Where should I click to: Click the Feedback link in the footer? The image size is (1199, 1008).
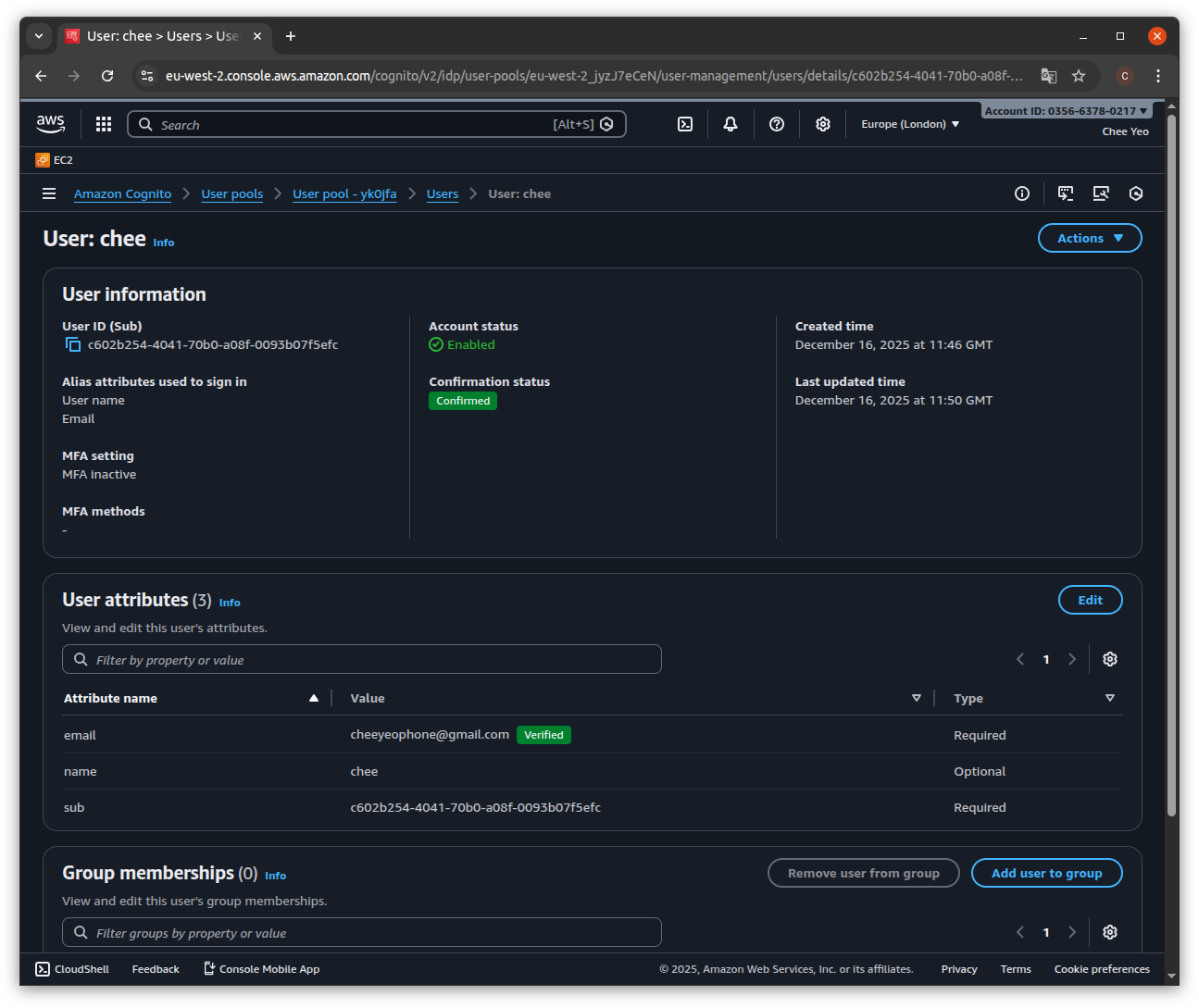point(155,968)
